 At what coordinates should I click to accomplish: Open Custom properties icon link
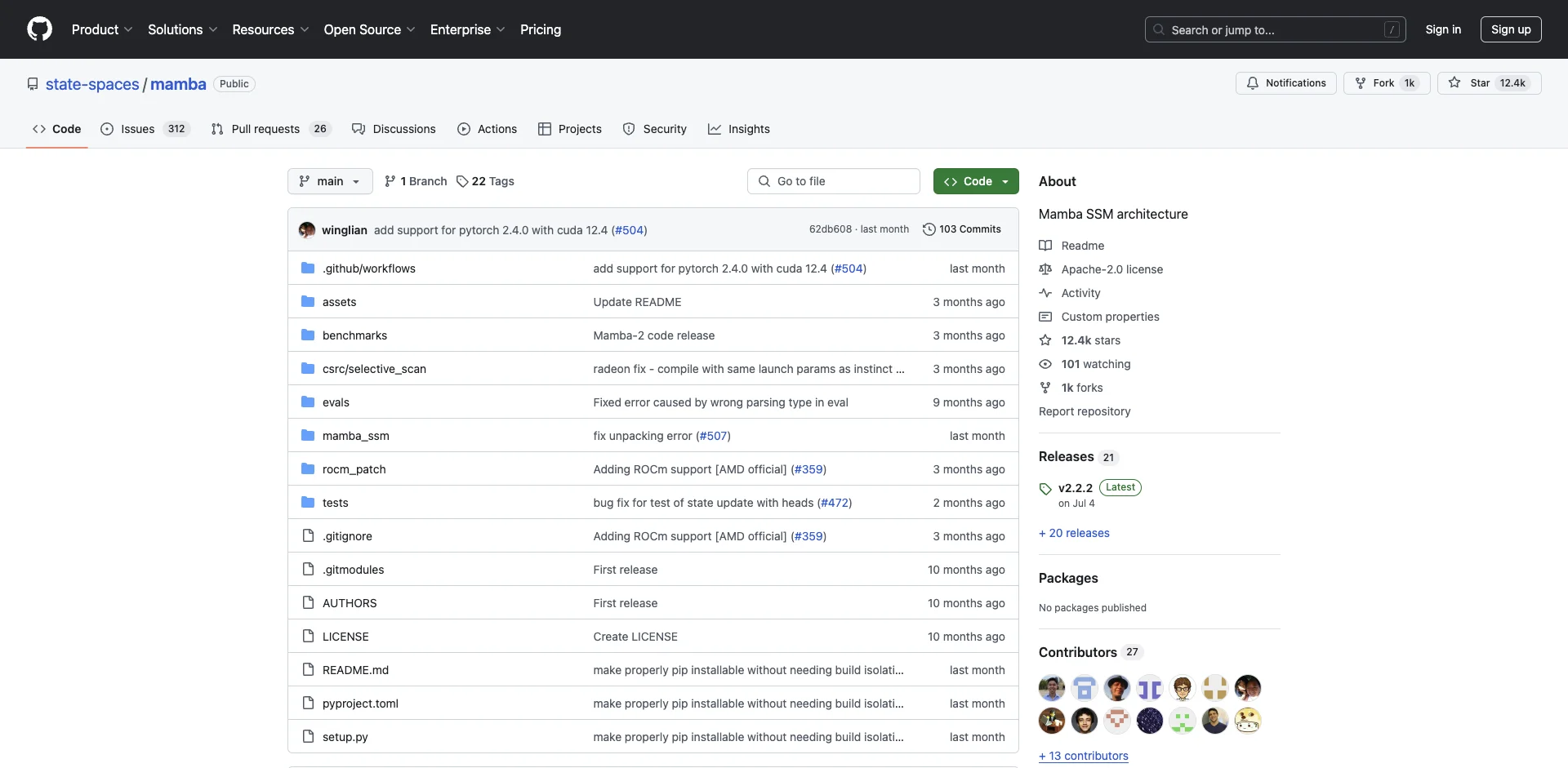pyautogui.click(x=1045, y=317)
